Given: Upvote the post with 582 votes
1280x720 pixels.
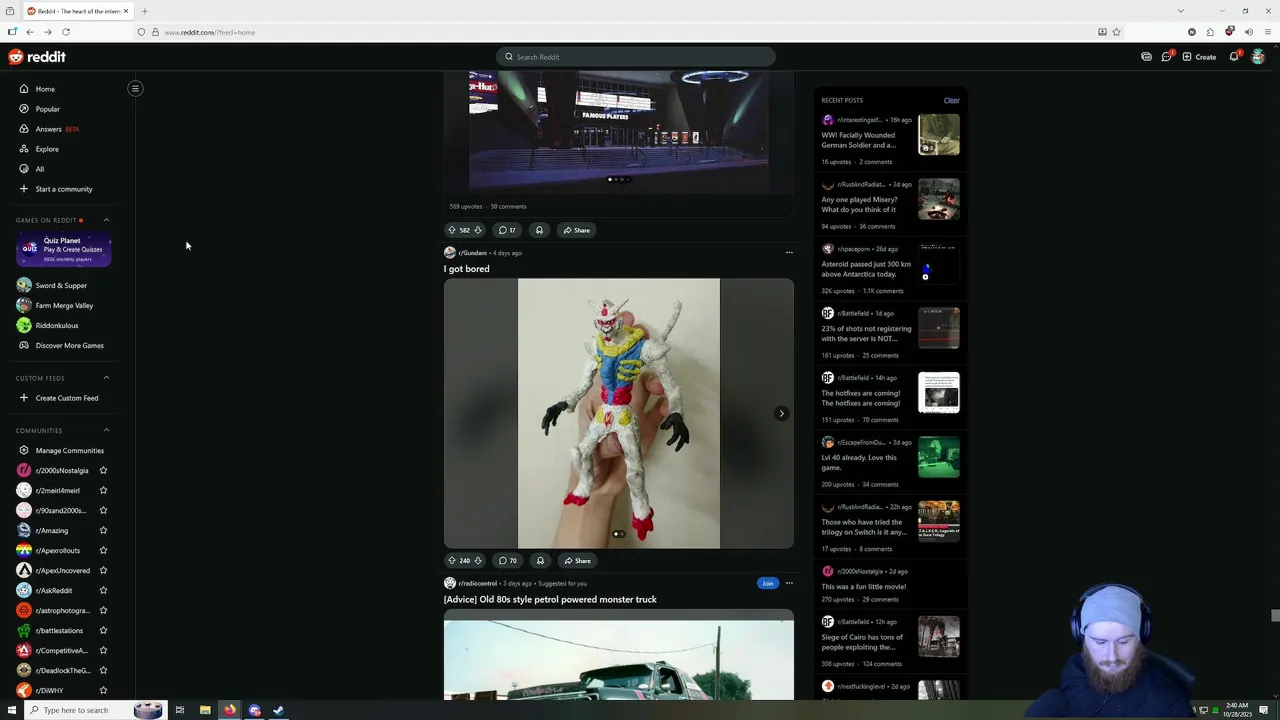Looking at the screenshot, I should (x=451, y=230).
